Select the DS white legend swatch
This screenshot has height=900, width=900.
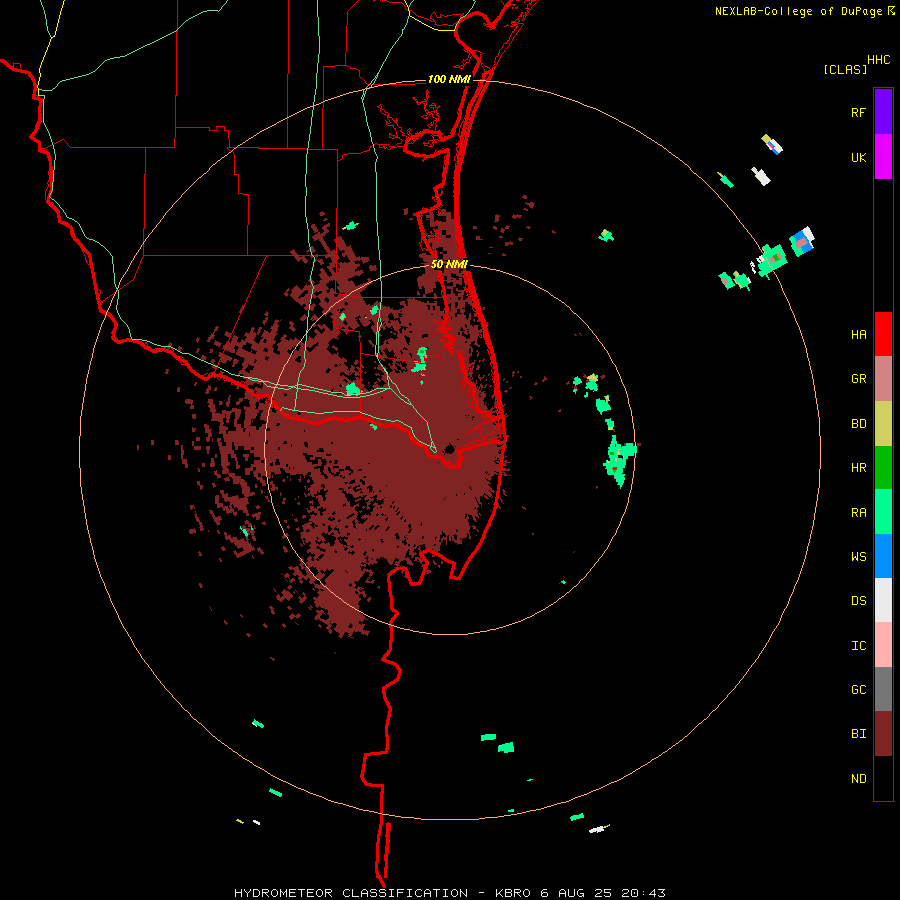pos(883,600)
